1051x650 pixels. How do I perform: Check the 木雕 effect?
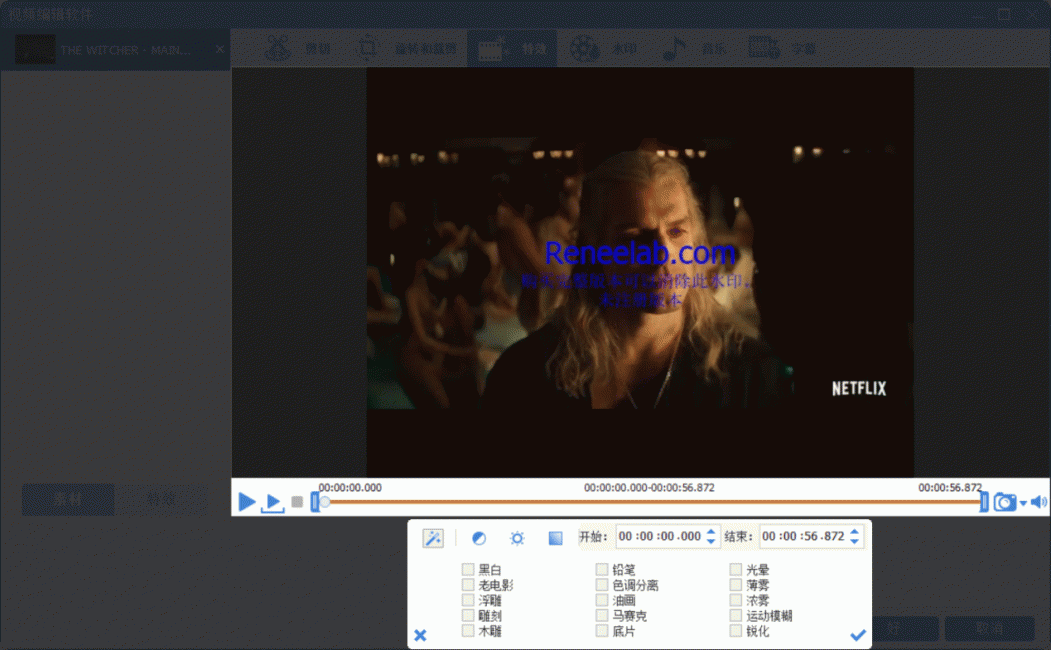[x=468, y=631]
